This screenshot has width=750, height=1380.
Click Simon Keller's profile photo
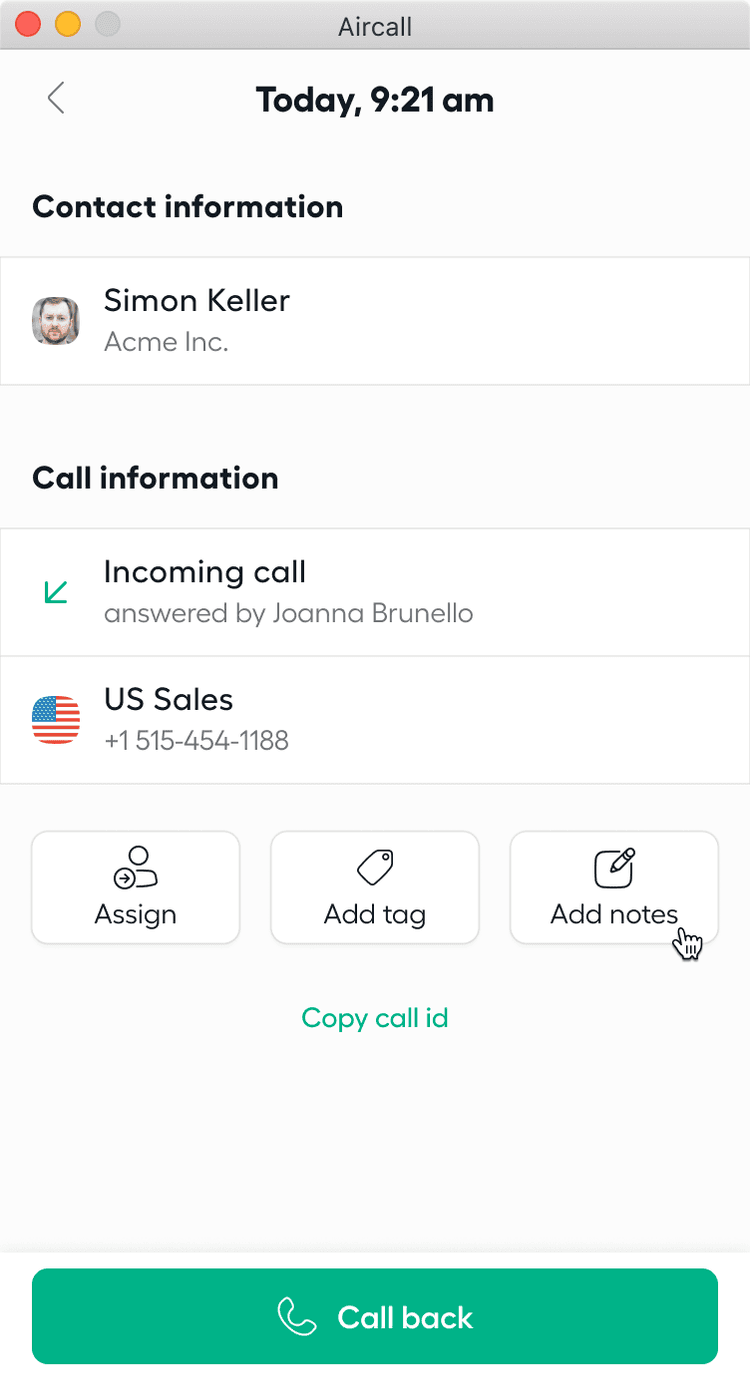point(56,321)
